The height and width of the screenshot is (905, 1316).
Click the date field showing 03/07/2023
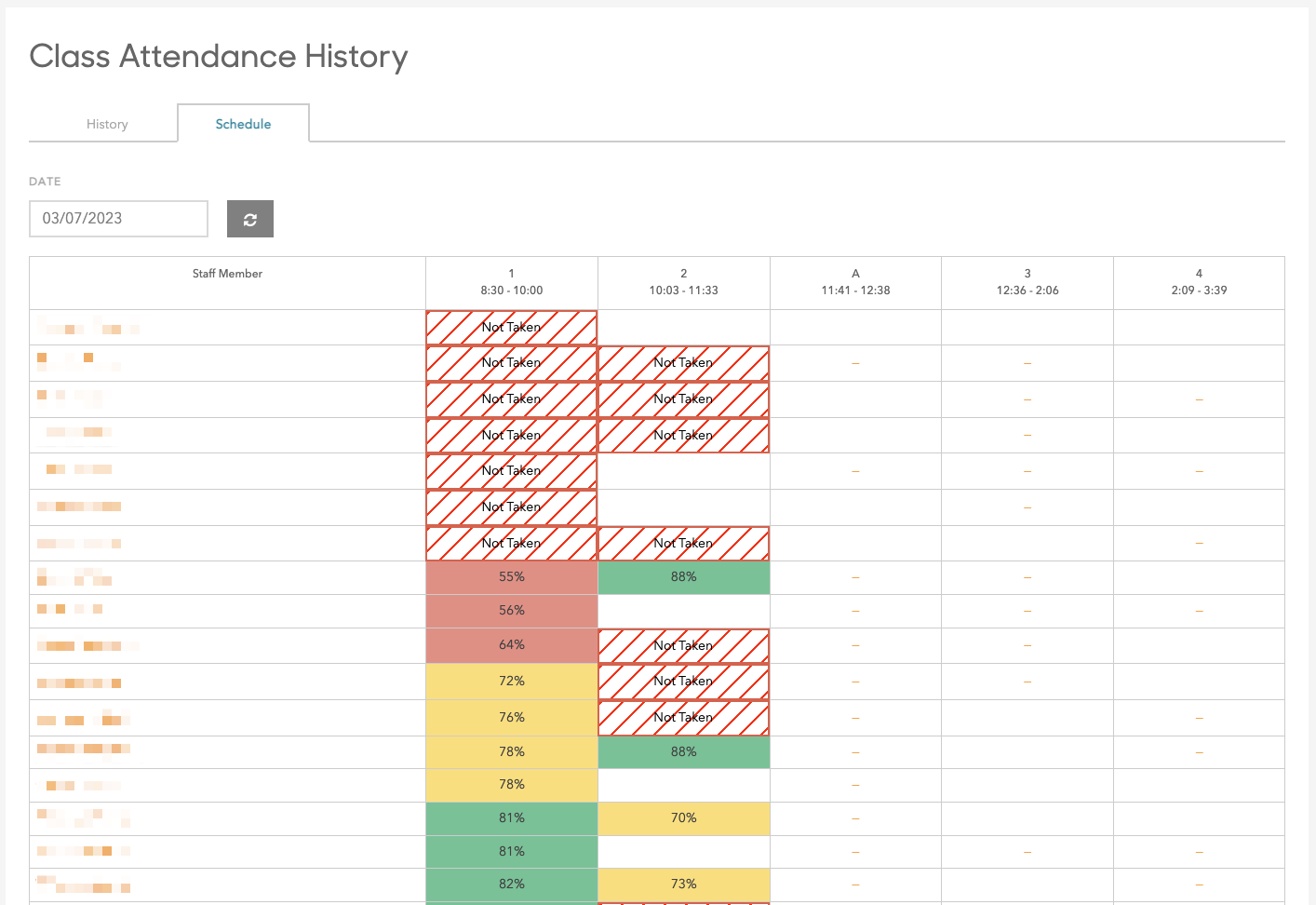118,219
